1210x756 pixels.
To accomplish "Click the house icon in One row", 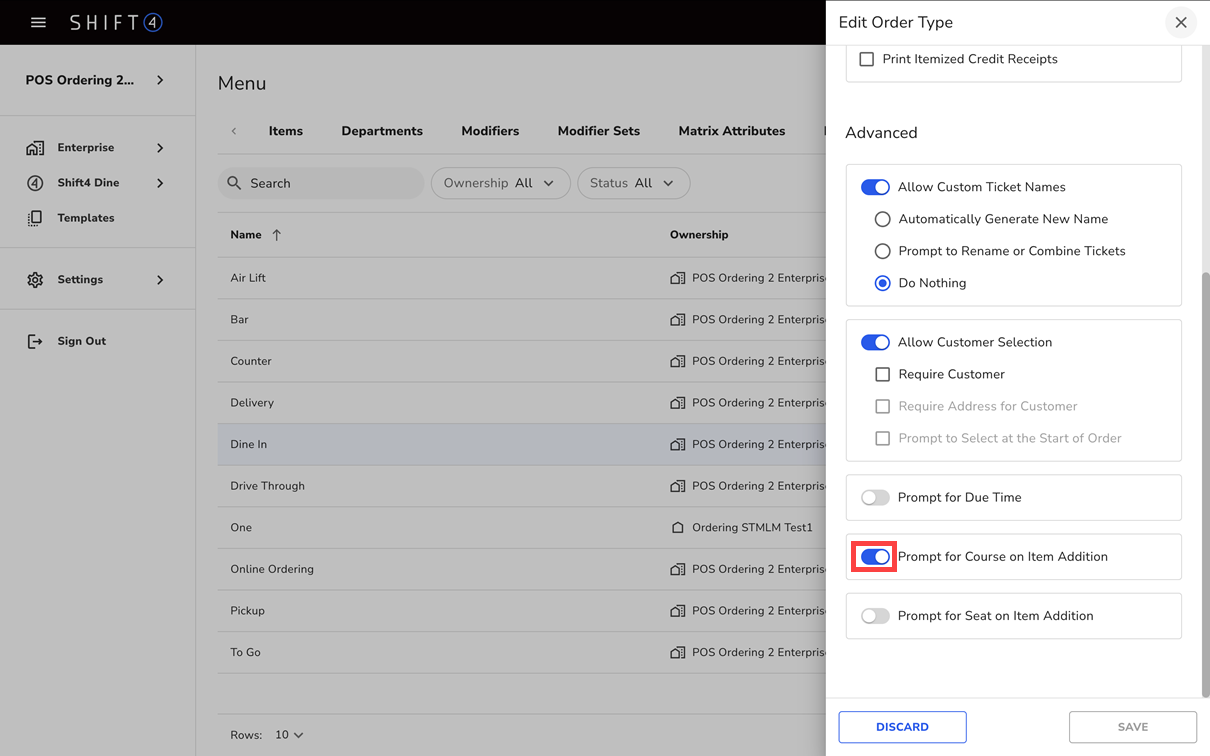I will pyautogui.click(x=678, y=527).
